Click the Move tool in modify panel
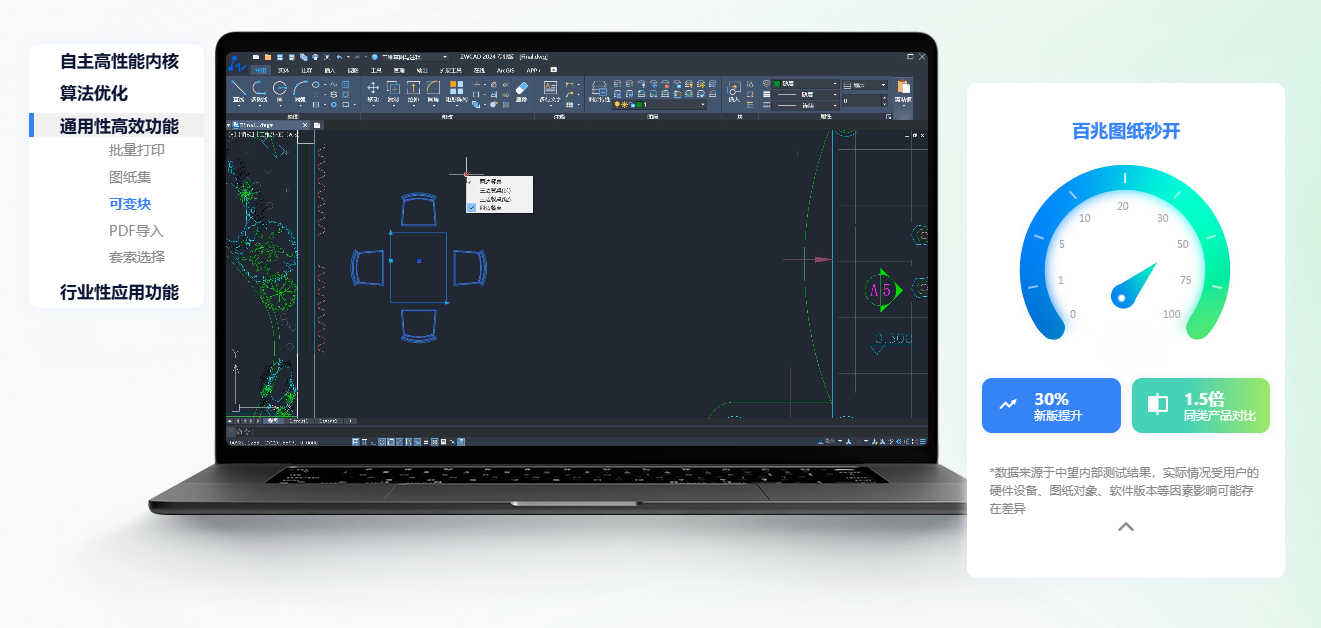The width and height of the screenshot is (1321, 628). 373,90
